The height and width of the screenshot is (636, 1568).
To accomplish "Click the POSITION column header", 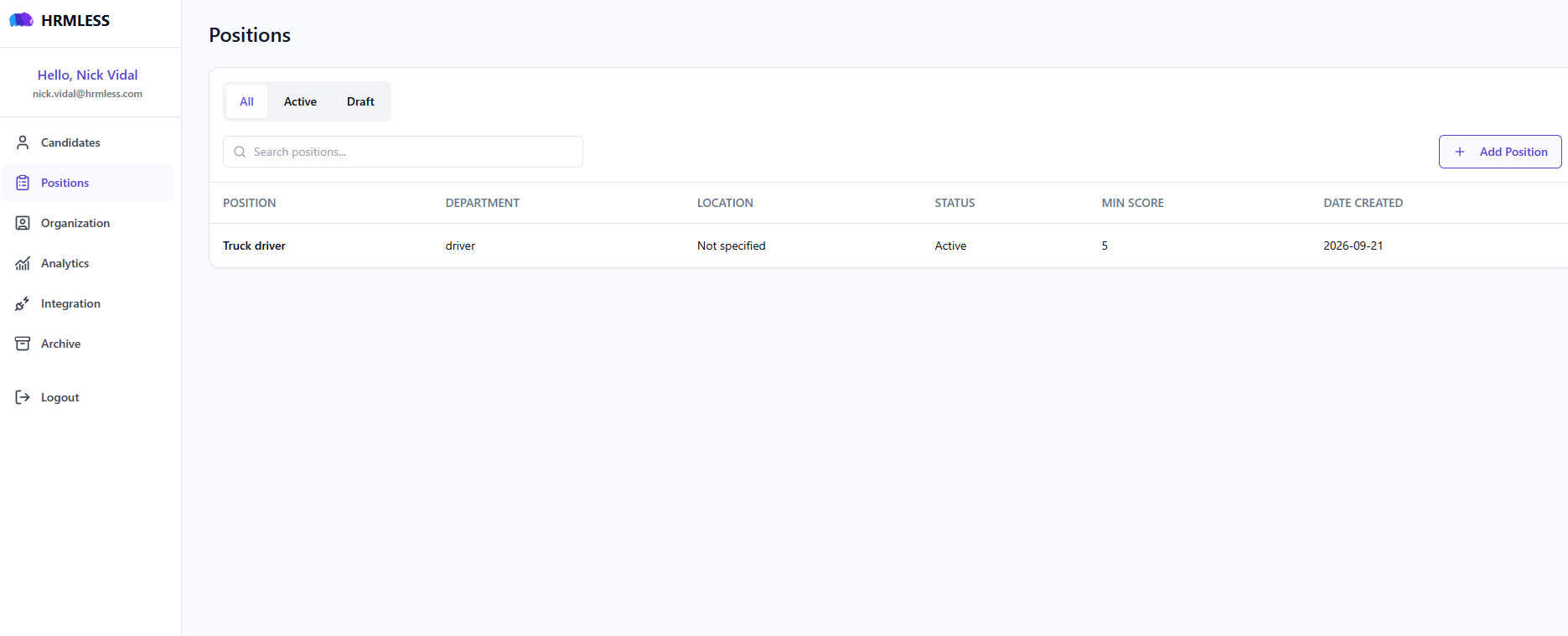I will click(249, 203).
